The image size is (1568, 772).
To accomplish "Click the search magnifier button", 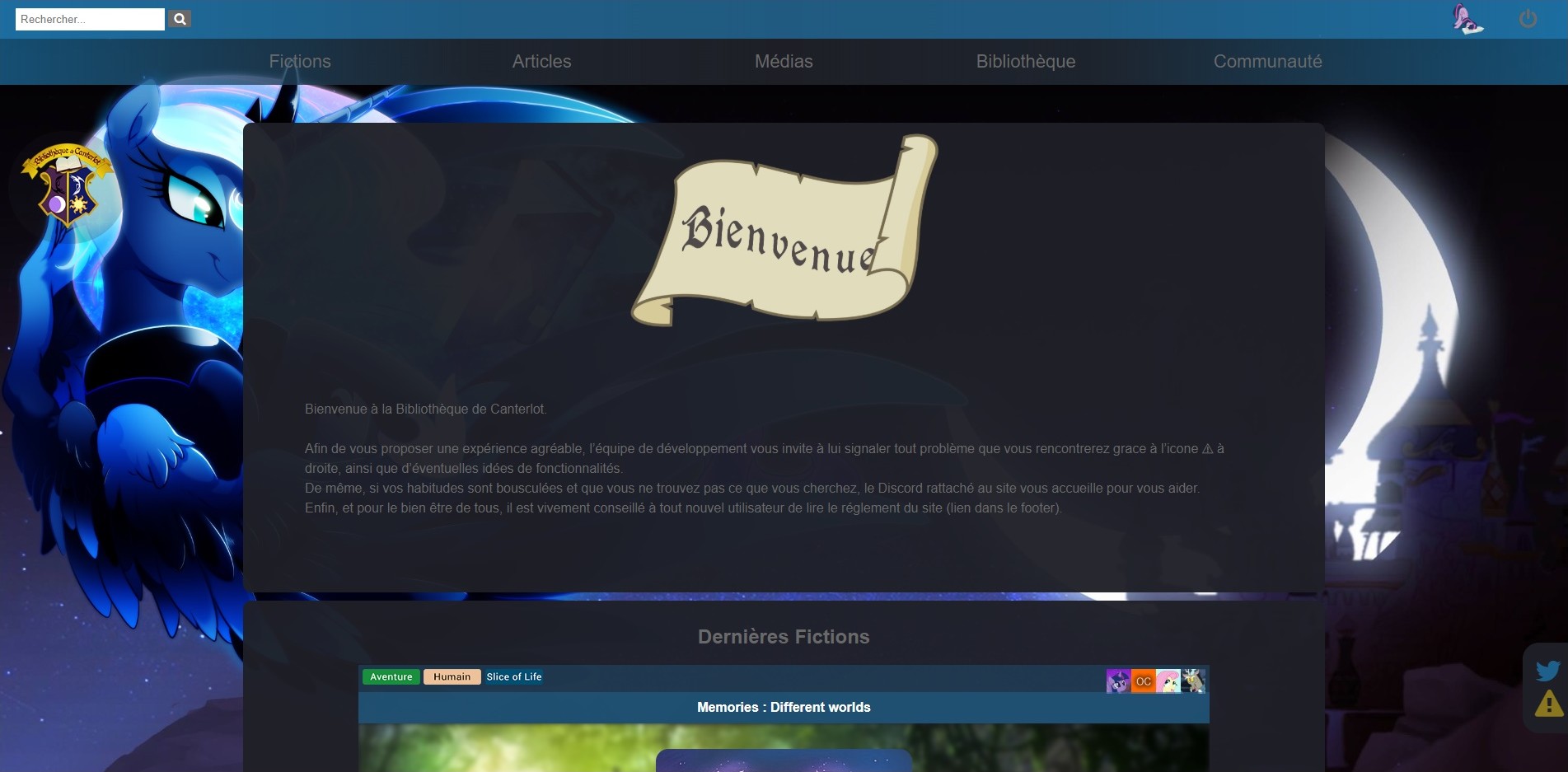I will 180,19.
